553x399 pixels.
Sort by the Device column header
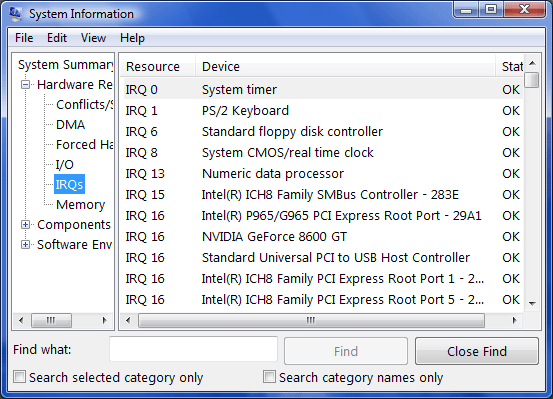pyautogui.click(x=345, y=66)
